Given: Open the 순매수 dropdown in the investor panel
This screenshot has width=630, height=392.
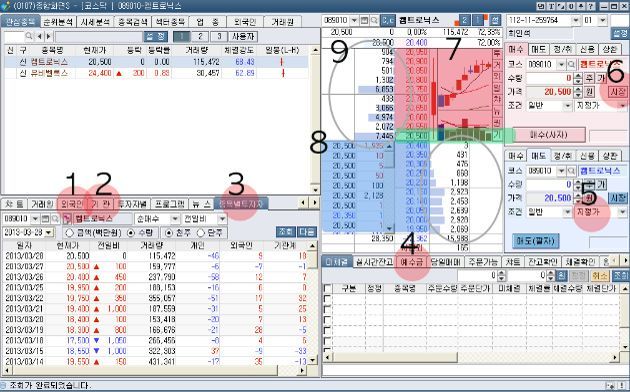Looking at the screenshot, I should coord(175,219).
